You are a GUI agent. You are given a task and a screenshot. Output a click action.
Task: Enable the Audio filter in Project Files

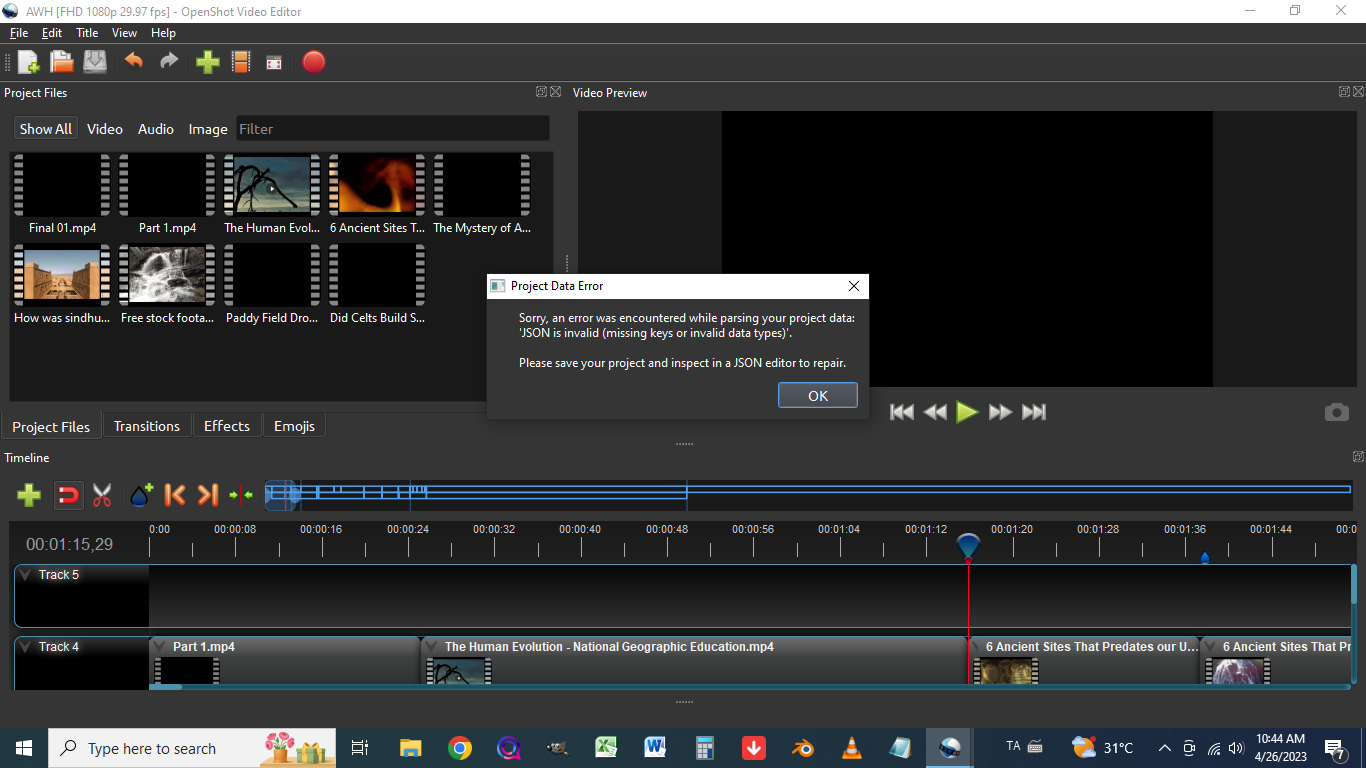155,128
